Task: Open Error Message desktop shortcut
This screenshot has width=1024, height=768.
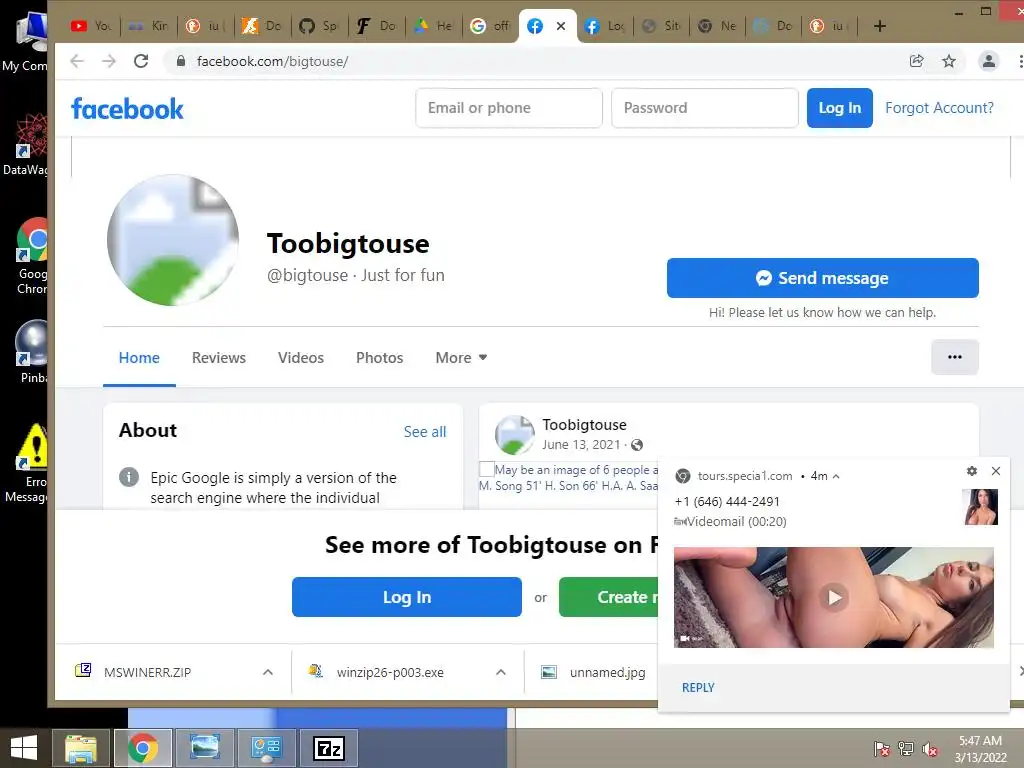Action: click(x=27, y=463)
